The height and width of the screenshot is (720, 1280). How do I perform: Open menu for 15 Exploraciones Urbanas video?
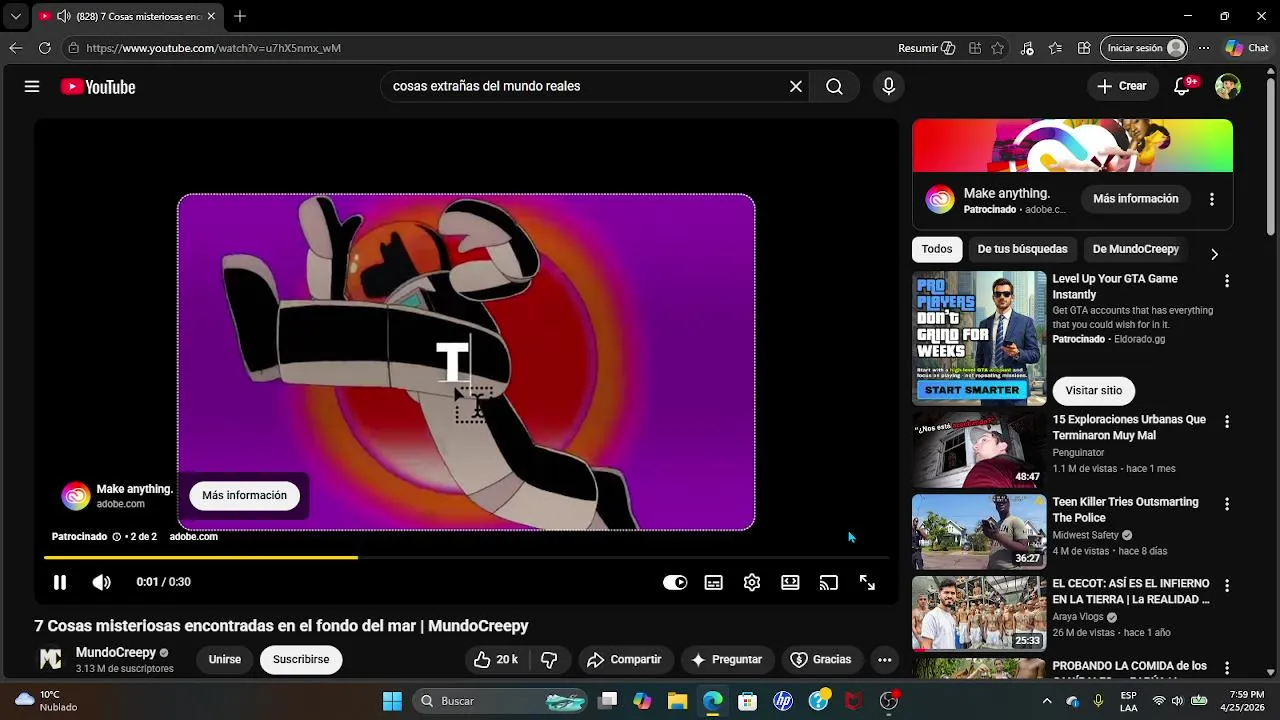click(x=1227, y=422)
